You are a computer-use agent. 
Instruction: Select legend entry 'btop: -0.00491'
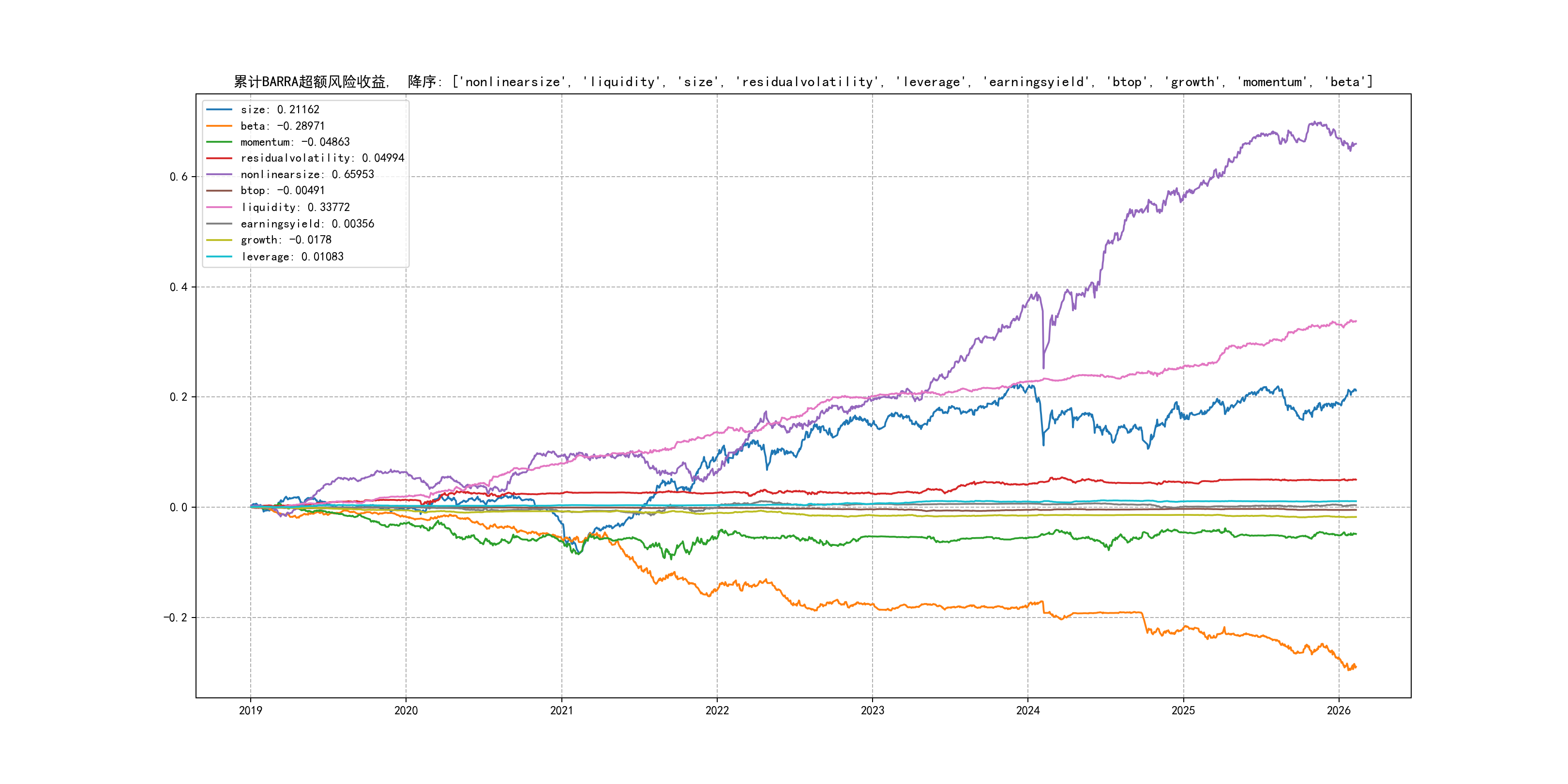[x=283, y=191]
